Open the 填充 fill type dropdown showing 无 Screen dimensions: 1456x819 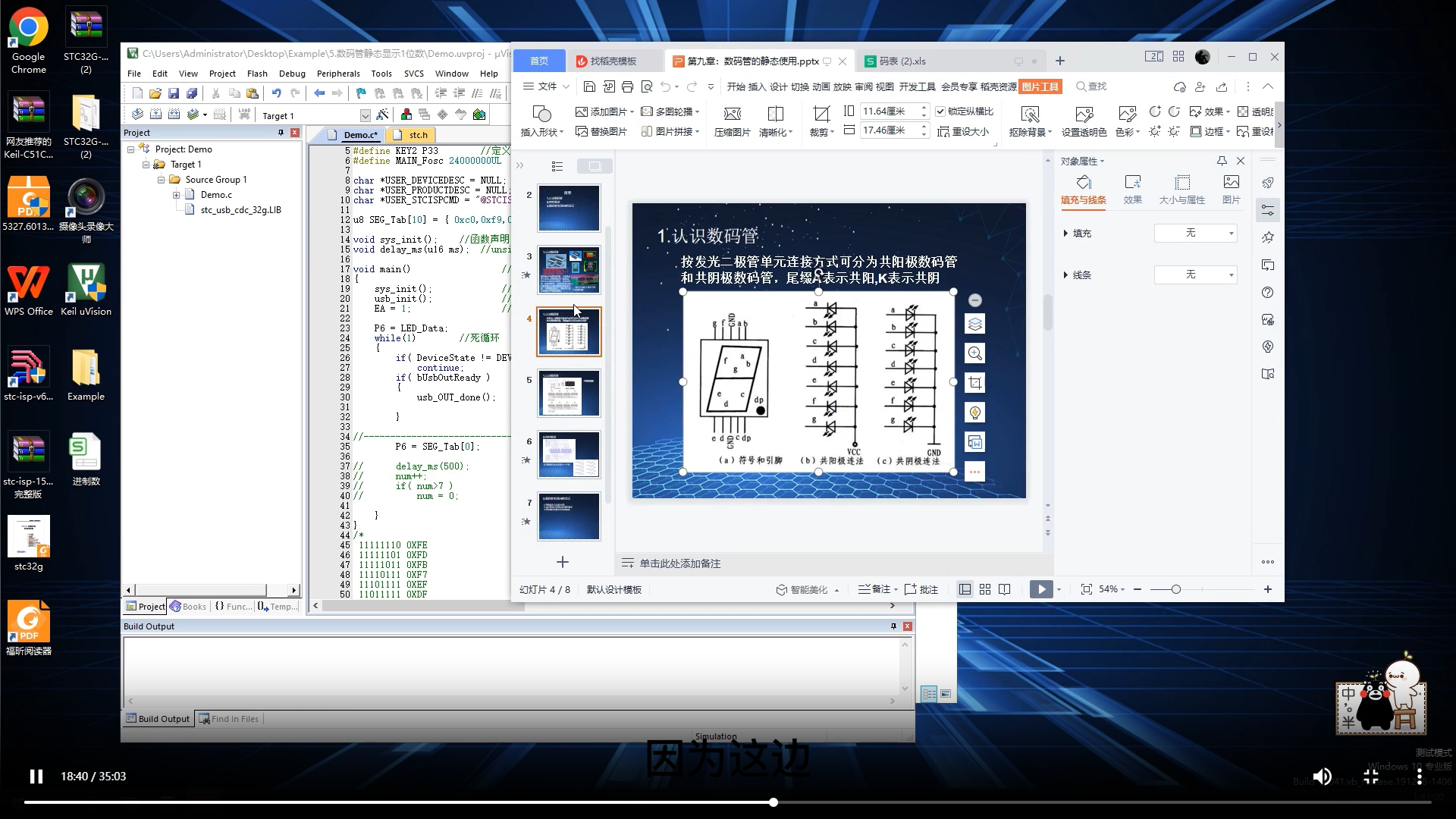(x=1196, y=234)
